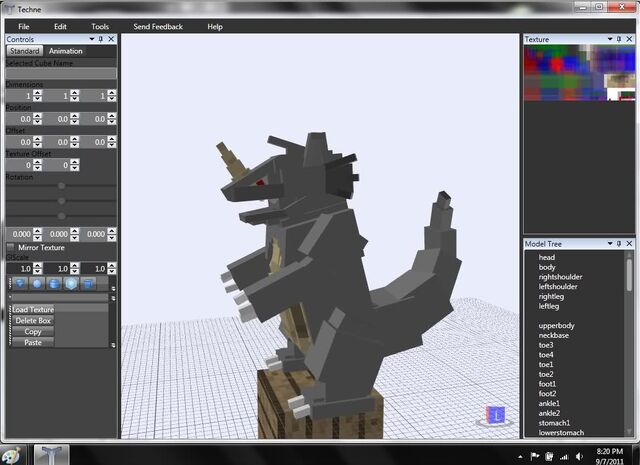Expand Load Texture toolbar overflow arrow
The height and width of the screenshot is (465, 640).
point(113,345)
